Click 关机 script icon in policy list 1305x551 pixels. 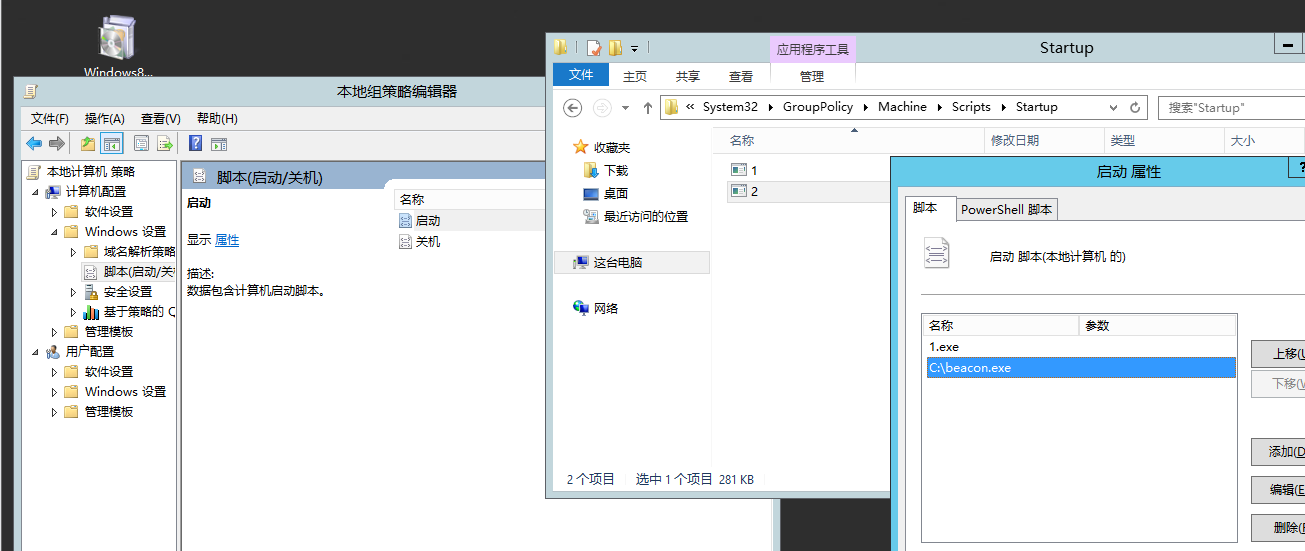pyautogui.click(x=405, y=241)
